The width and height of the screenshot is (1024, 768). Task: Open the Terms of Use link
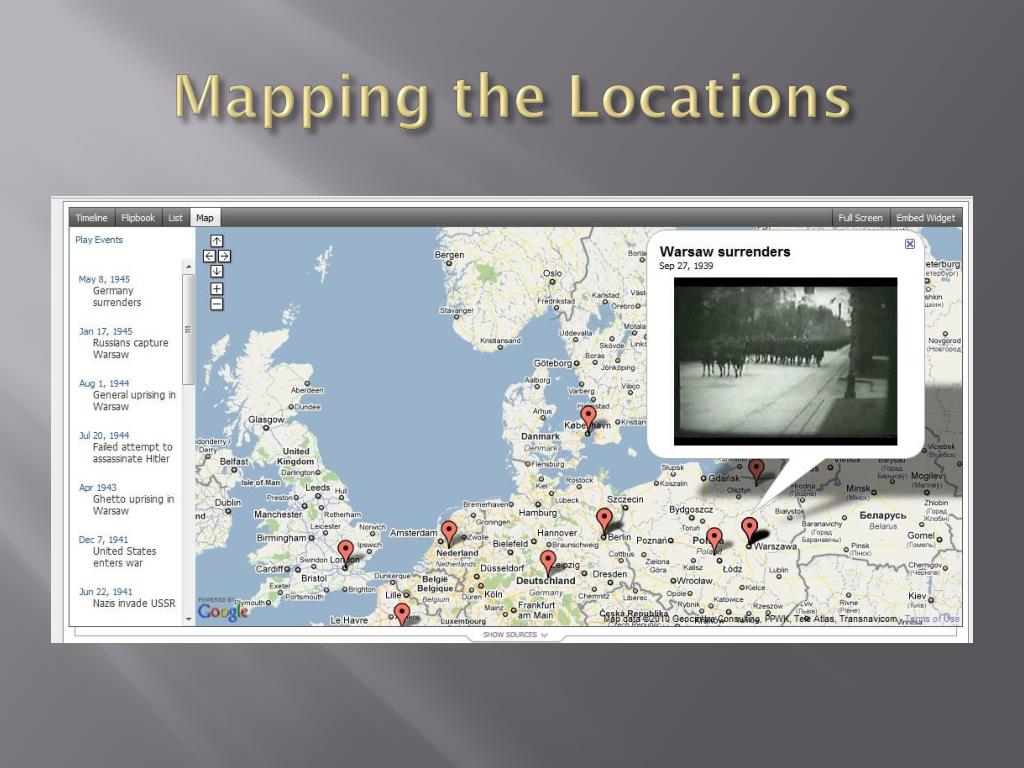coord(932,618)
